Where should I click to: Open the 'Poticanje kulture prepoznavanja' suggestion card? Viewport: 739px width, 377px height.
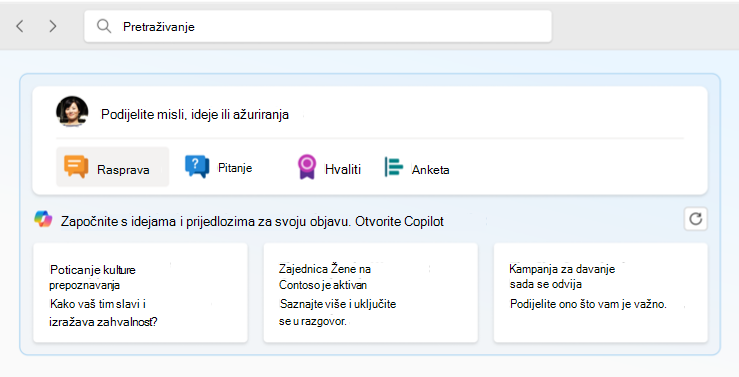[140, 293]
